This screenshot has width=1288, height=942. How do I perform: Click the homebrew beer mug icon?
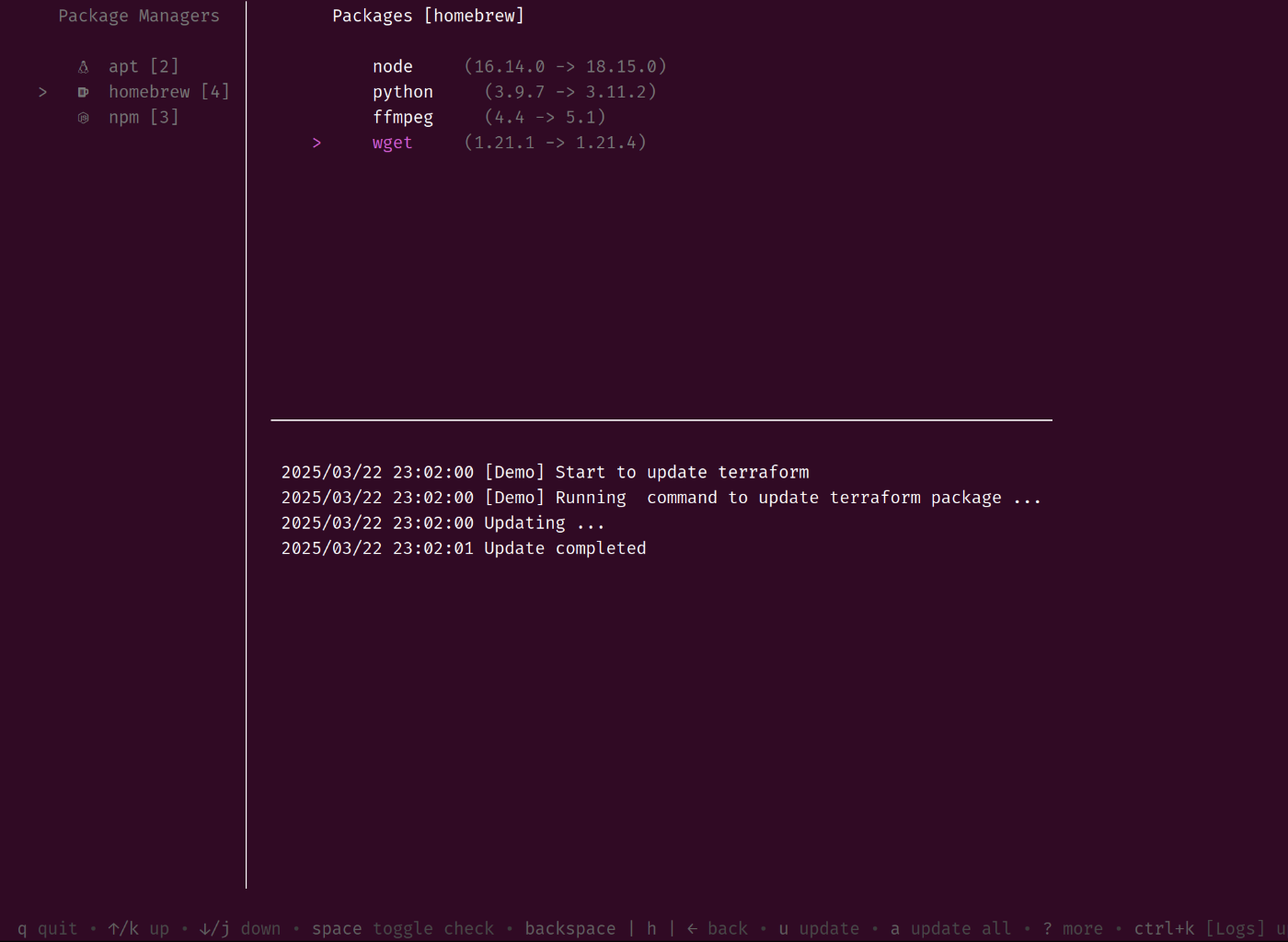click(x=83, y=92)
